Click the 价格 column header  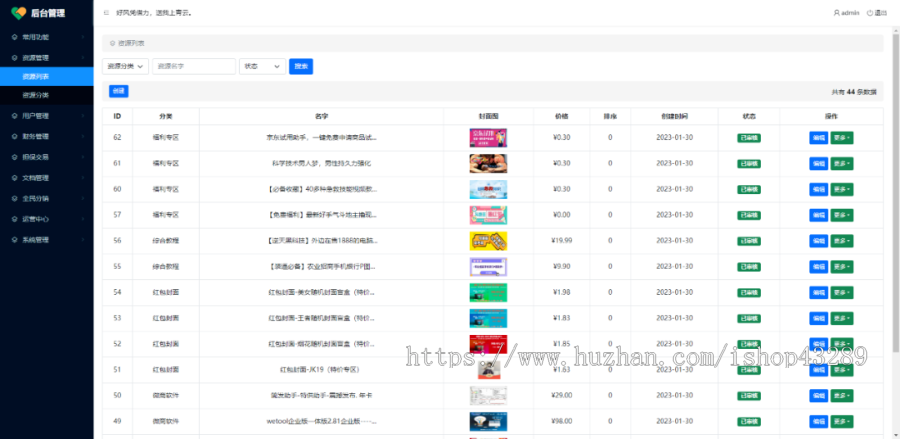[x=561, y=116]
